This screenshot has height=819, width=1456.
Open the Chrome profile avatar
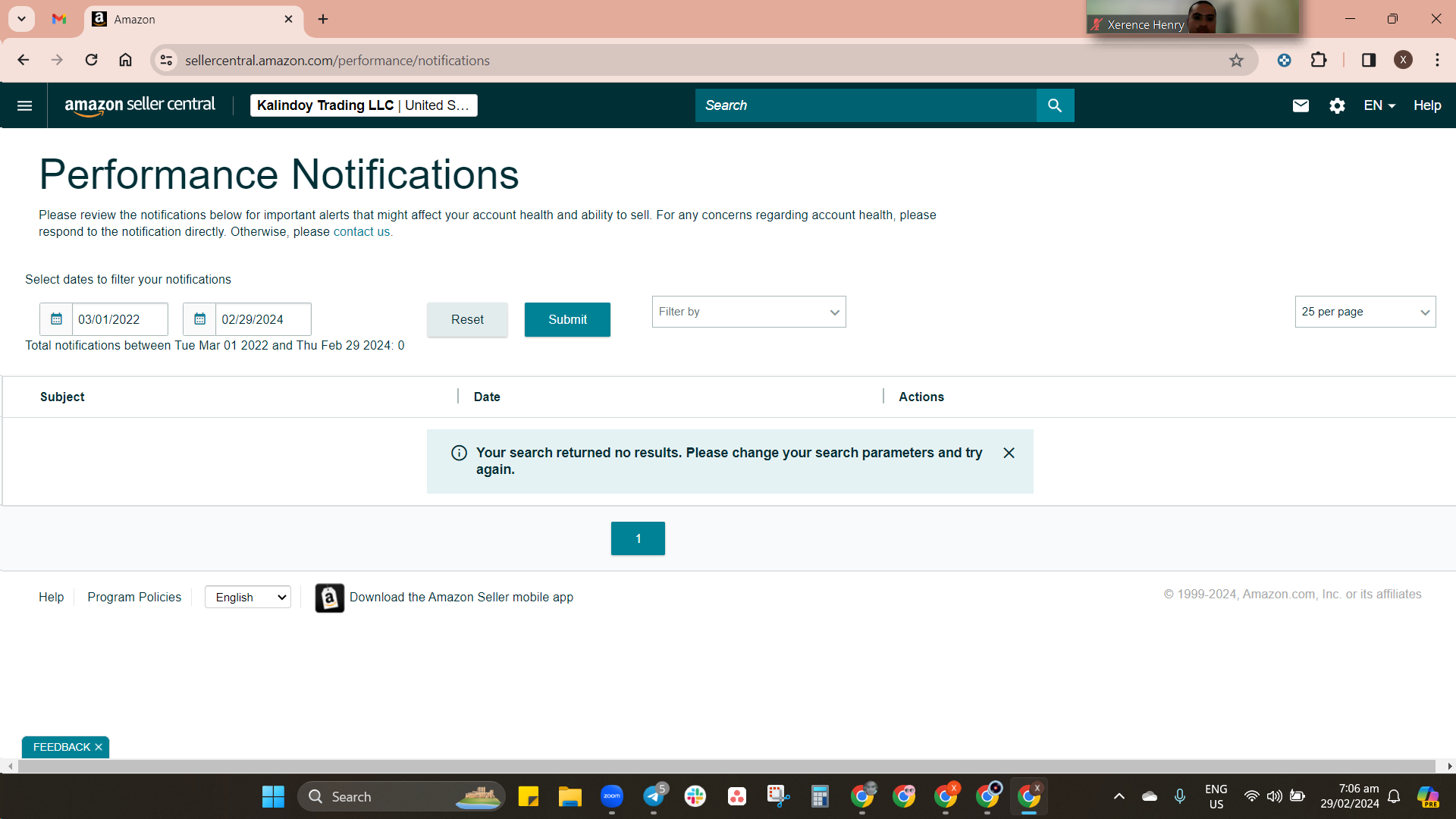click(1403, 60)
